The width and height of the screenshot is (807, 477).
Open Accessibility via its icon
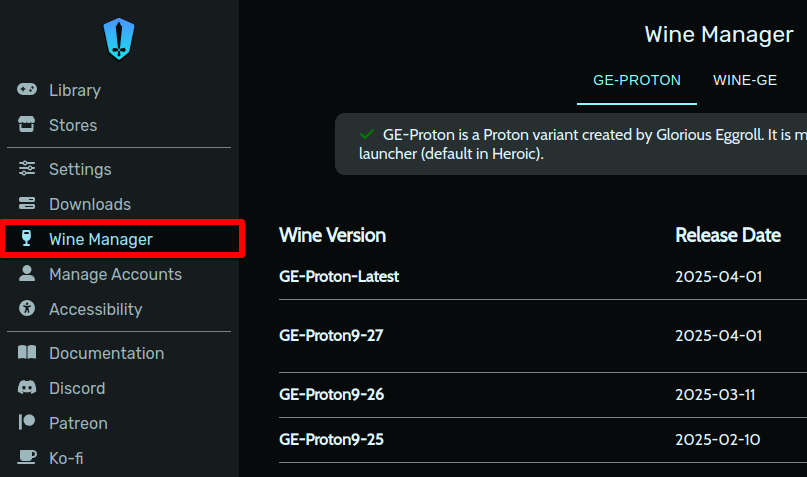(x=27, y=309)
